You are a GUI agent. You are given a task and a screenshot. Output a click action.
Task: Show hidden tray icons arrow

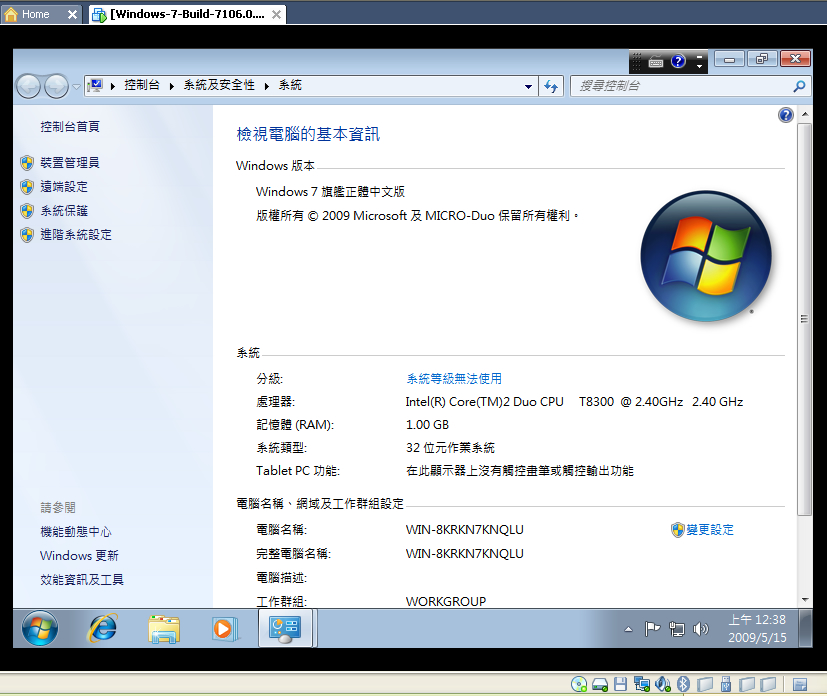coord(628,629)
